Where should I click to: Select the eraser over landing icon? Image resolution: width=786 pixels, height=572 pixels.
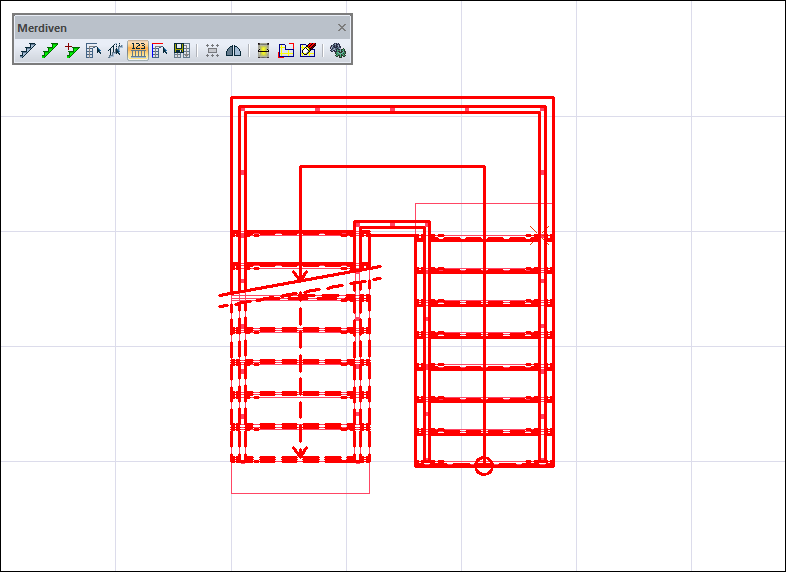[308, 51]
